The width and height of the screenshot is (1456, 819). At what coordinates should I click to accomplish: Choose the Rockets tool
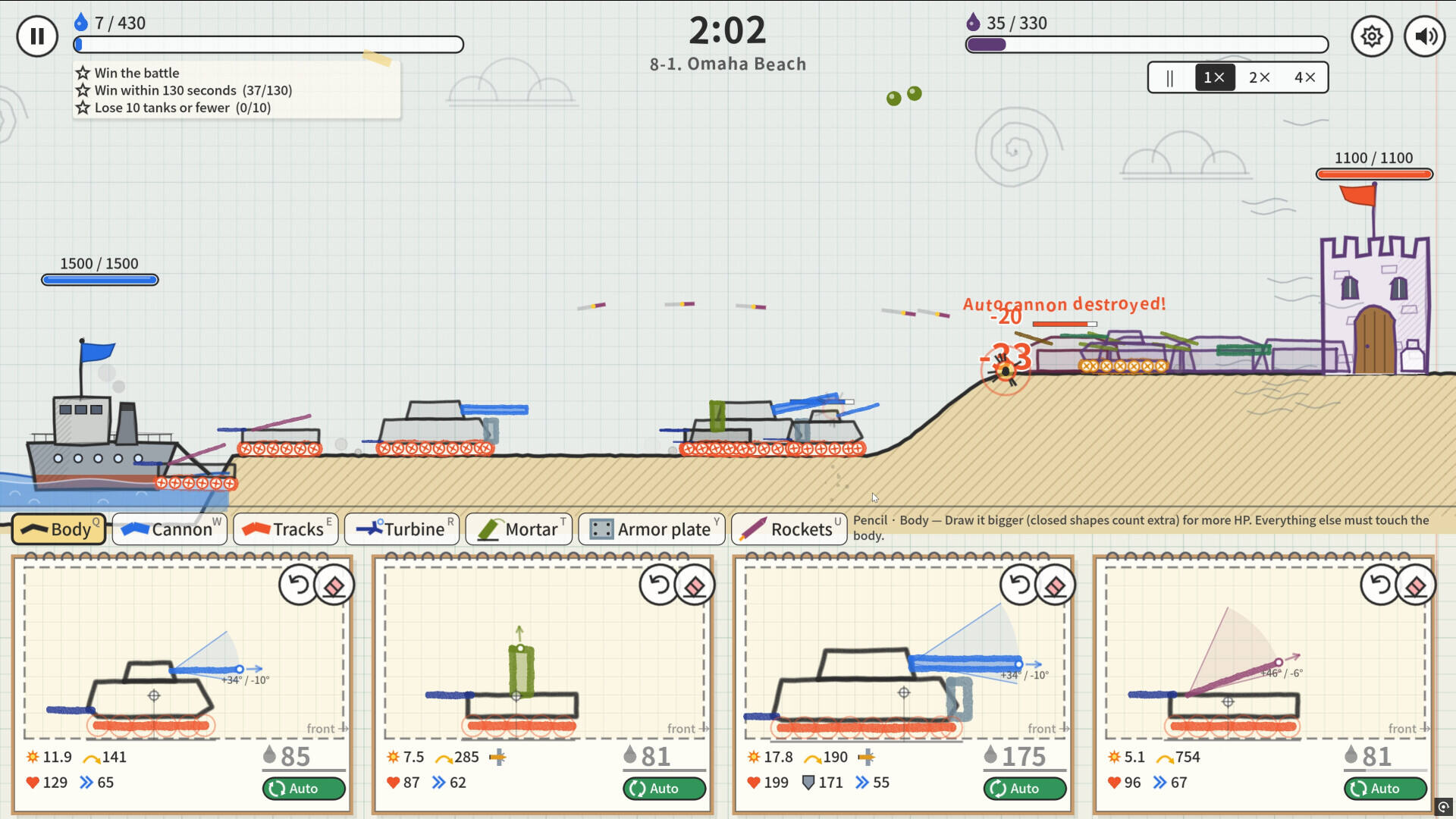[x=789, y=529]
